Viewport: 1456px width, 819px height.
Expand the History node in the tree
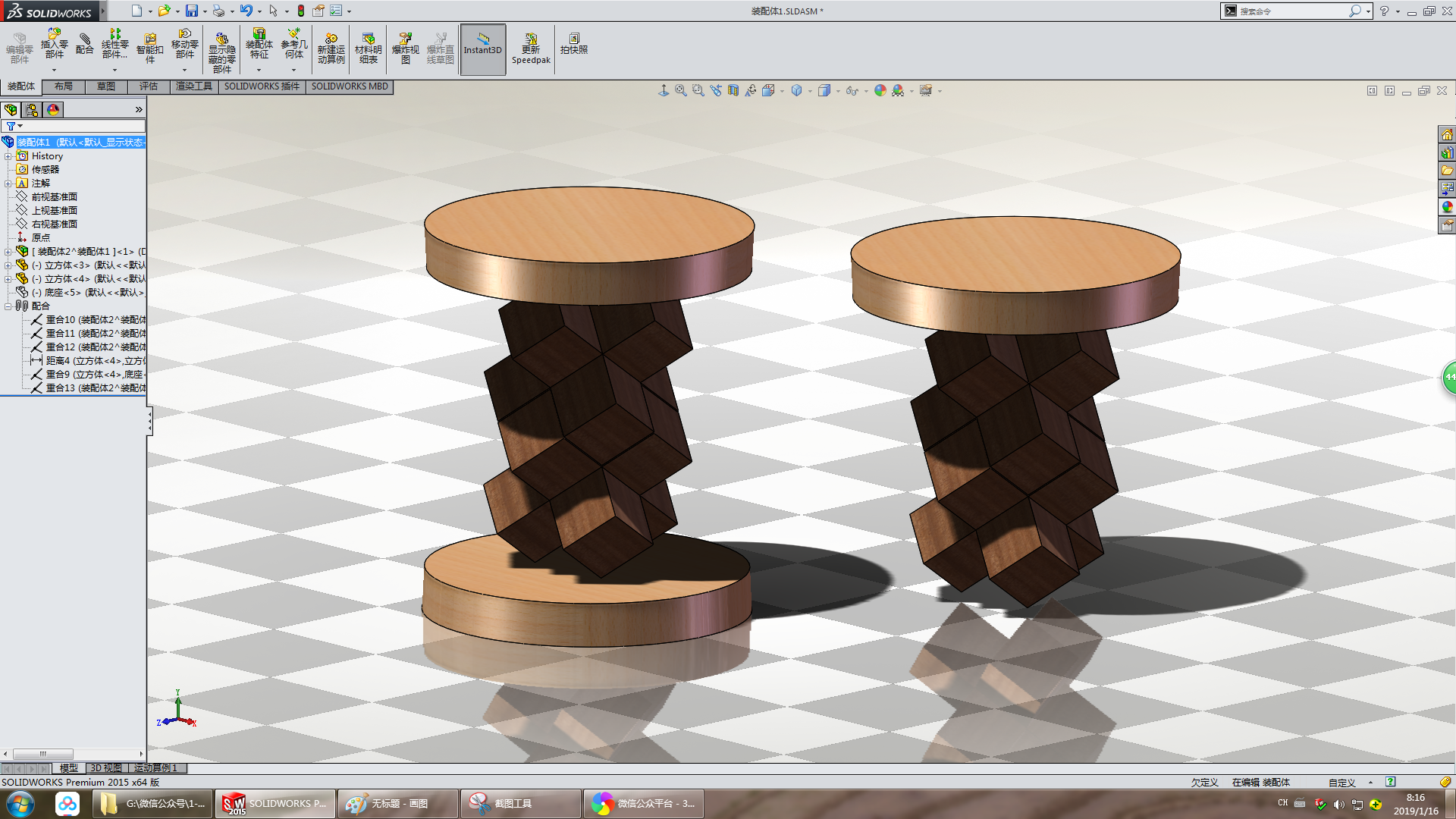(x=8, y=156)
